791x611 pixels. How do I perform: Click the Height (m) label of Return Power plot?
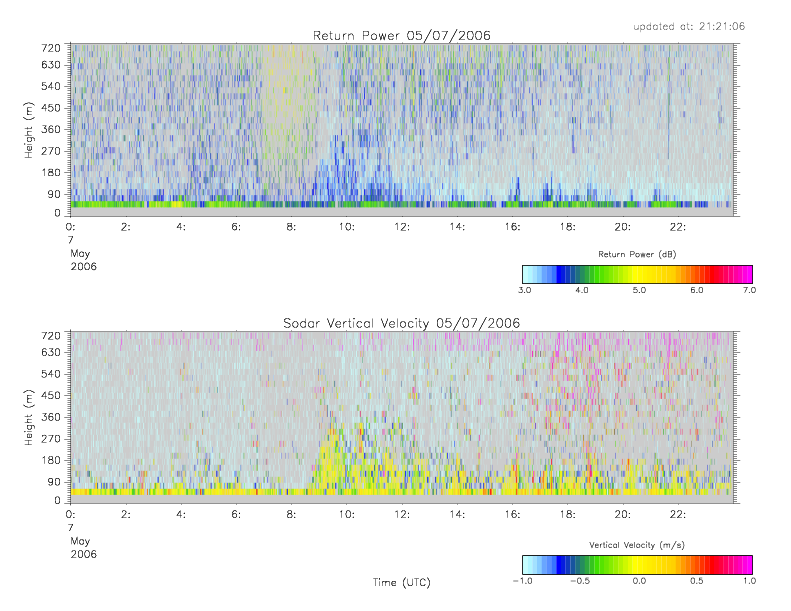pos(29,130)
